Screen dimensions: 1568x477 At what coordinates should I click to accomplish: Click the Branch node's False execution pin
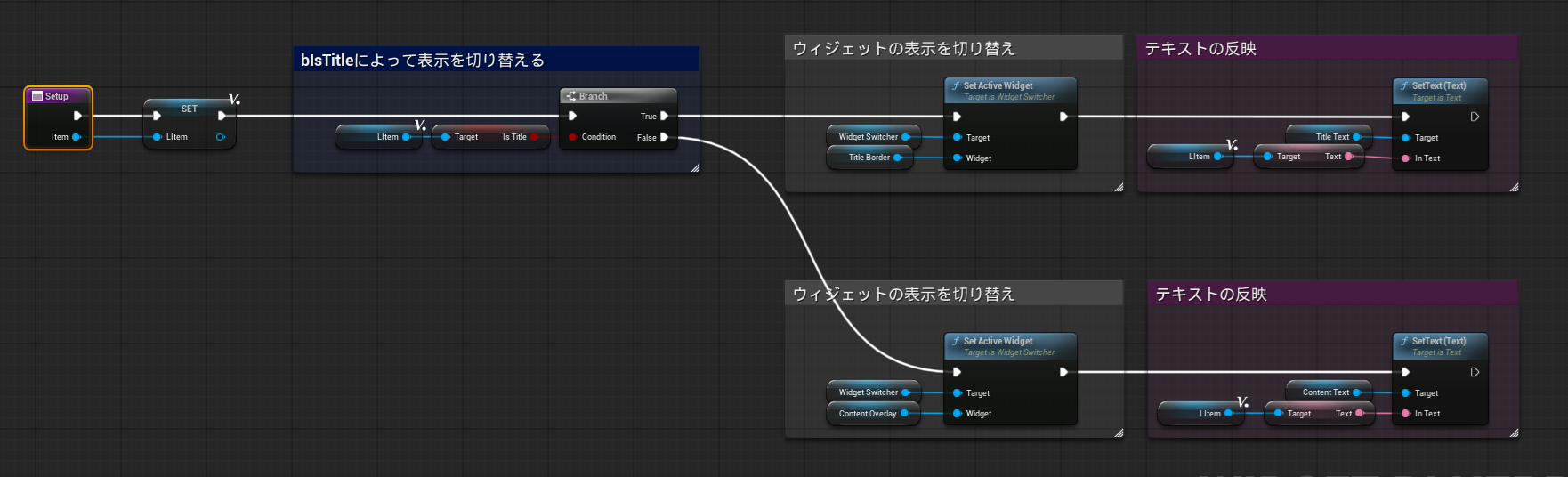pyautogui.click(x=664, y=137)
